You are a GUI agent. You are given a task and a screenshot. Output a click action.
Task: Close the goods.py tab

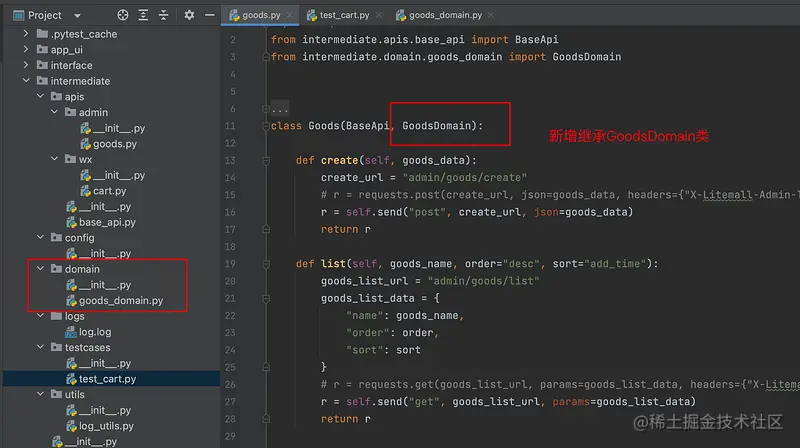290,15
